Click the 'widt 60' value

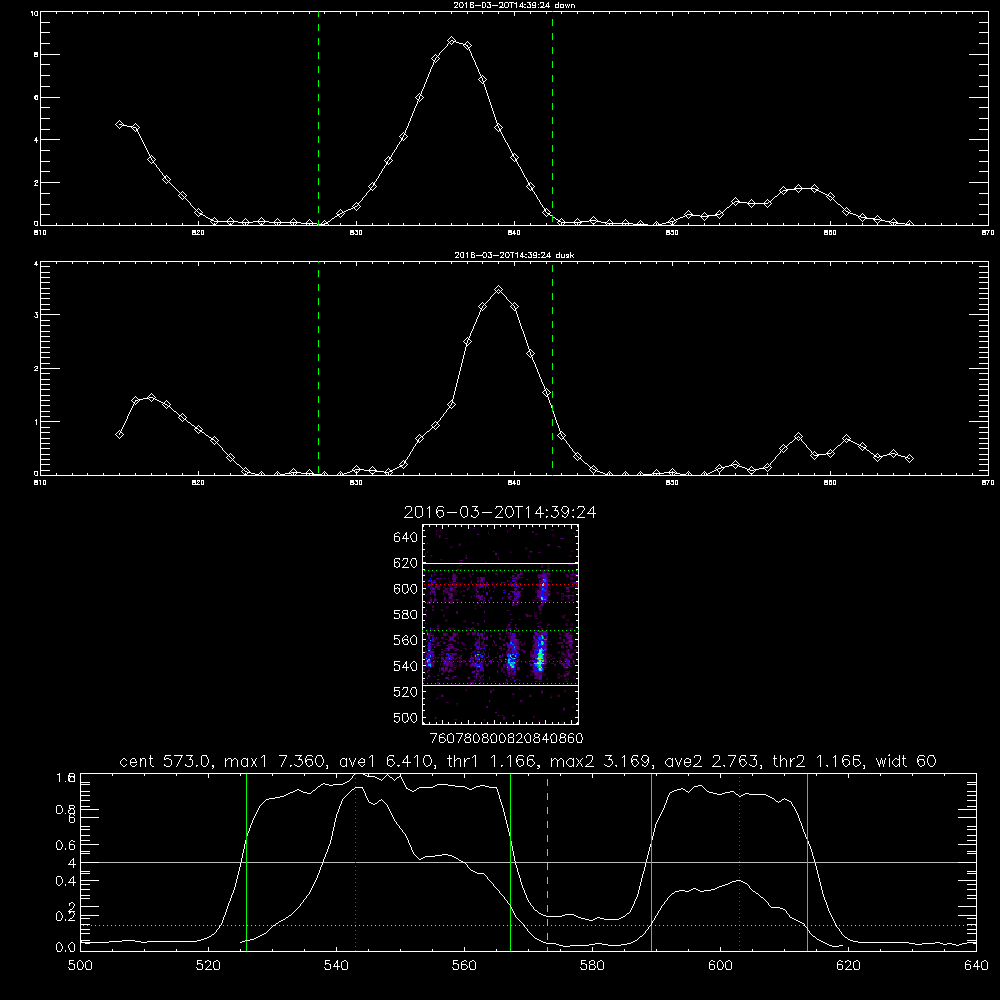(x=906, y=761)
